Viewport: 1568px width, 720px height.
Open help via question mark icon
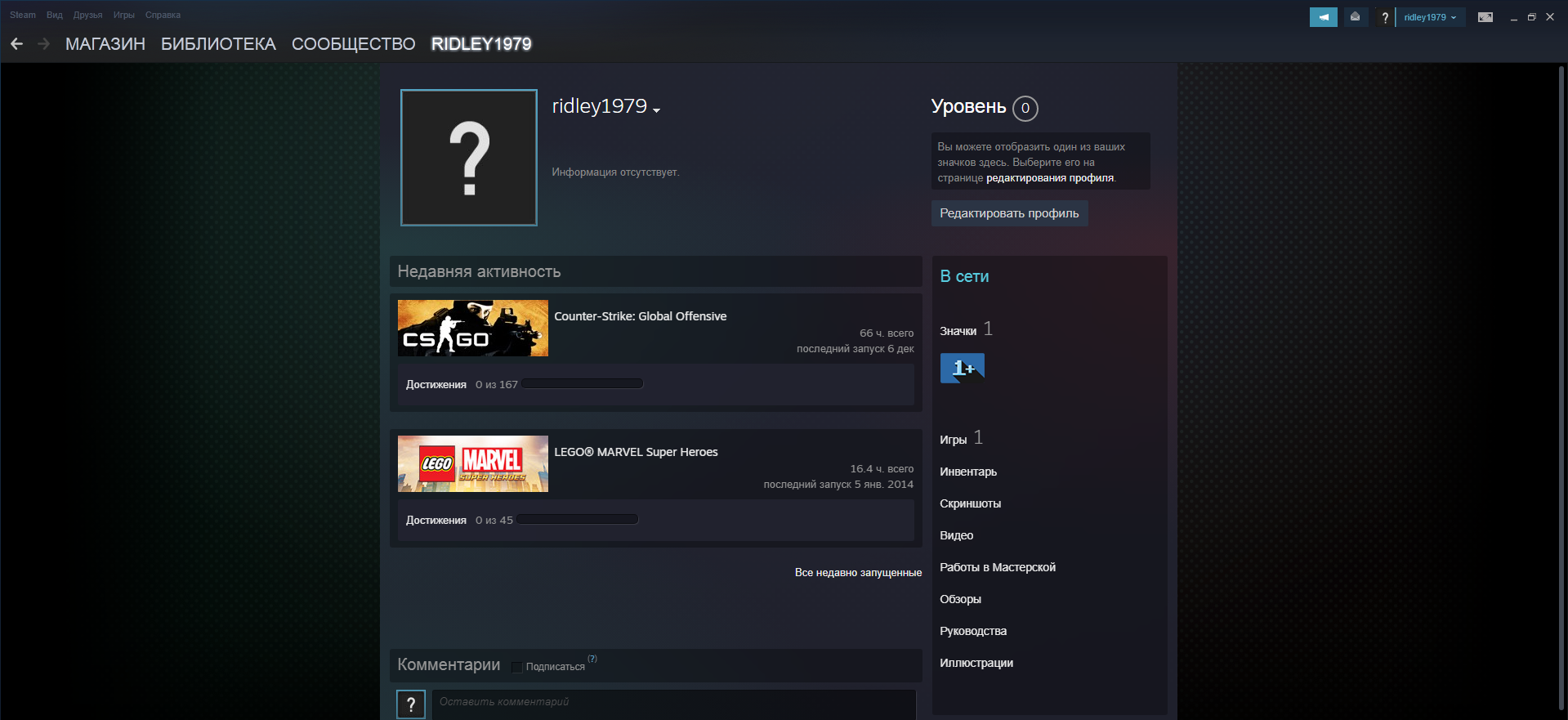click(x=1385, y=17)
